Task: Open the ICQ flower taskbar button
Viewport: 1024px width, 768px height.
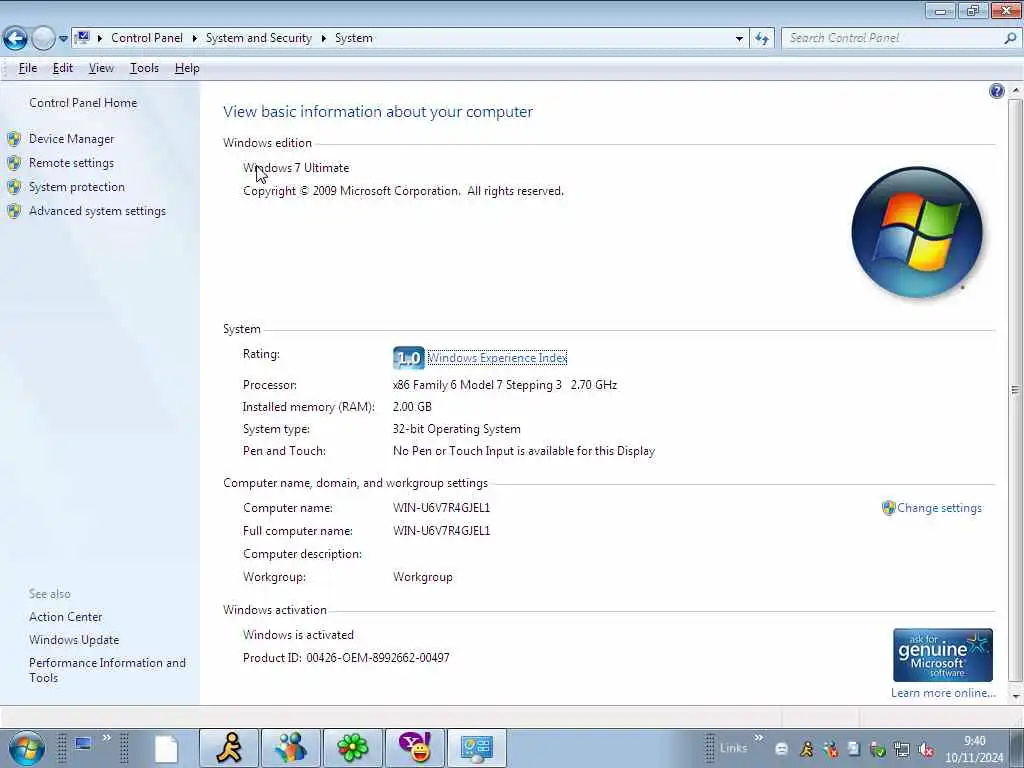Action: (353, 748)
